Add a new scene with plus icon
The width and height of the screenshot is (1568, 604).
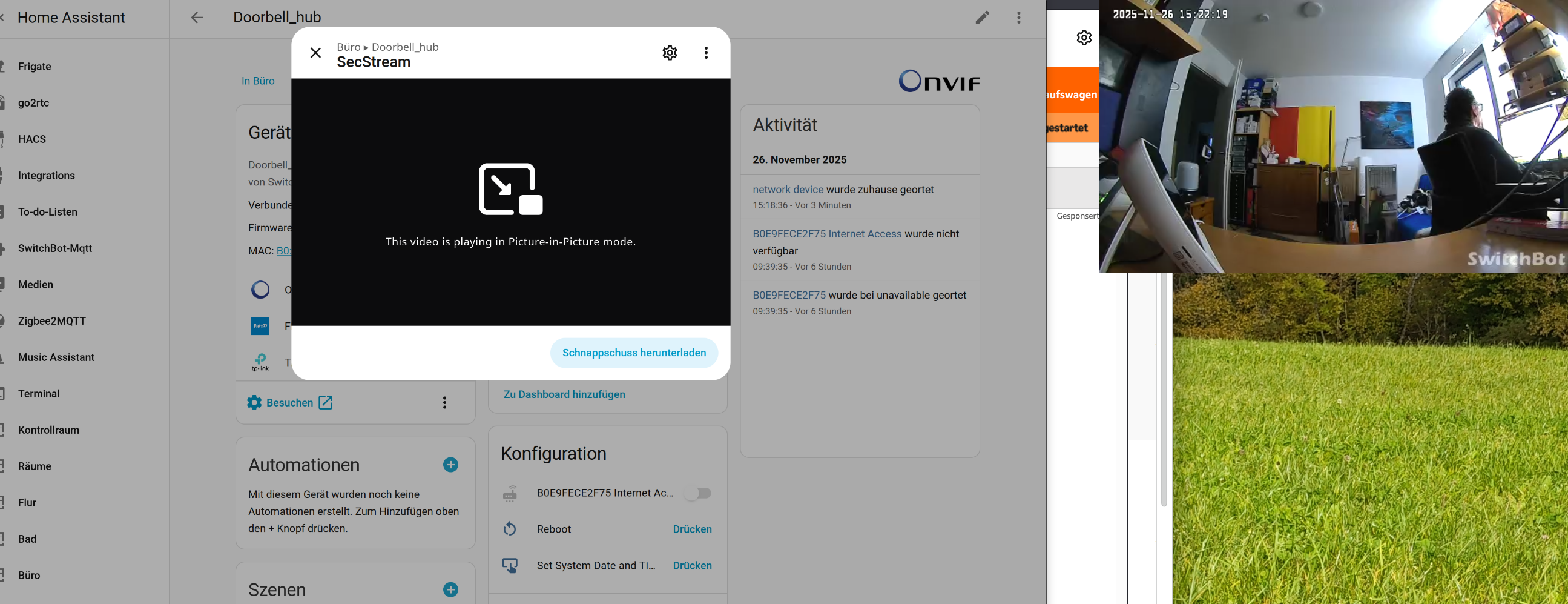point(450,589)
